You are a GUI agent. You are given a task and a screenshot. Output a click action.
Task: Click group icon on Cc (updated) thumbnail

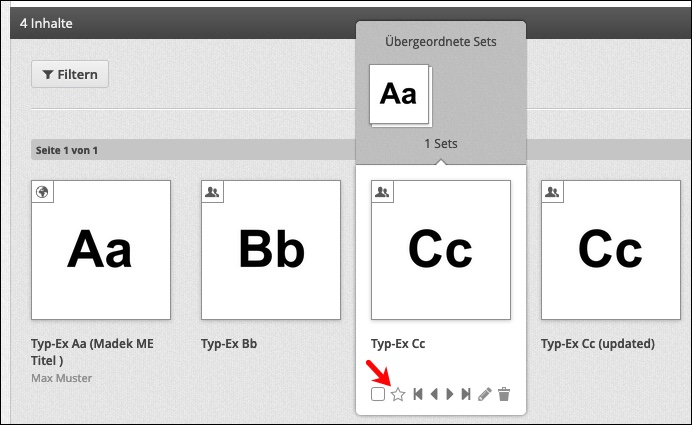point(552,191)
